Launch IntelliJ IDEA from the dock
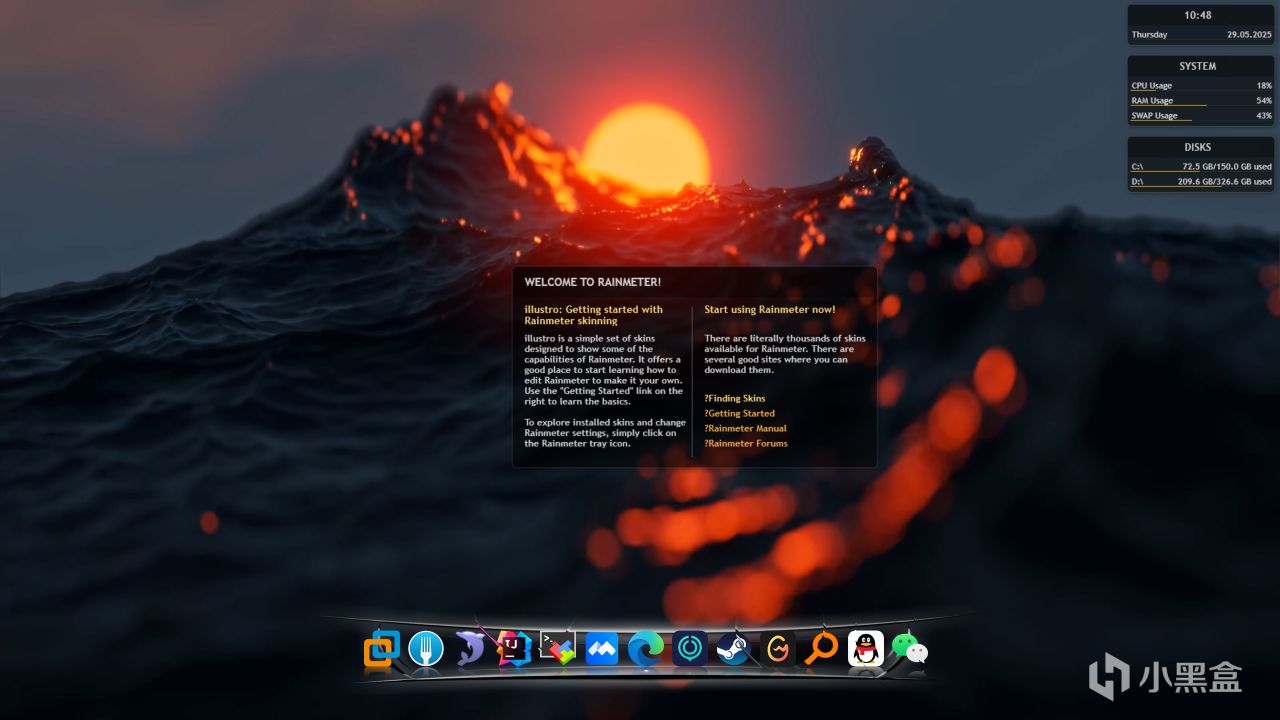The image size is (1280, 720). (x=514, y=649)
